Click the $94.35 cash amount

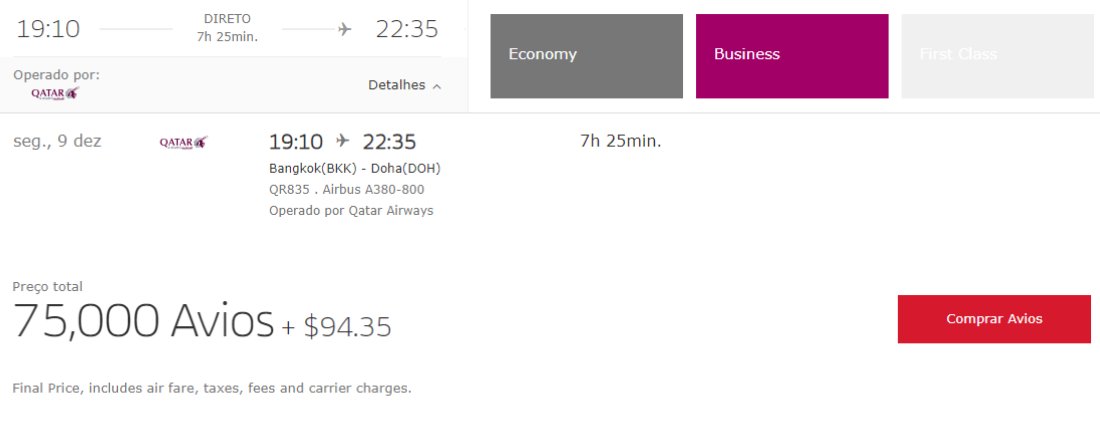point(347,327)
